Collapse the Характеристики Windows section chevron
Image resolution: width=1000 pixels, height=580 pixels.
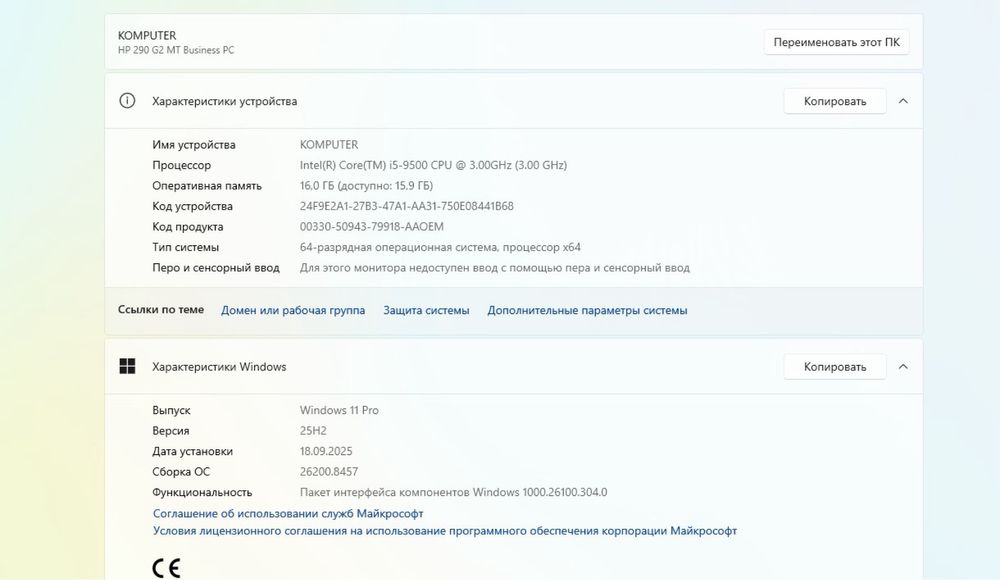click(903, 367)
